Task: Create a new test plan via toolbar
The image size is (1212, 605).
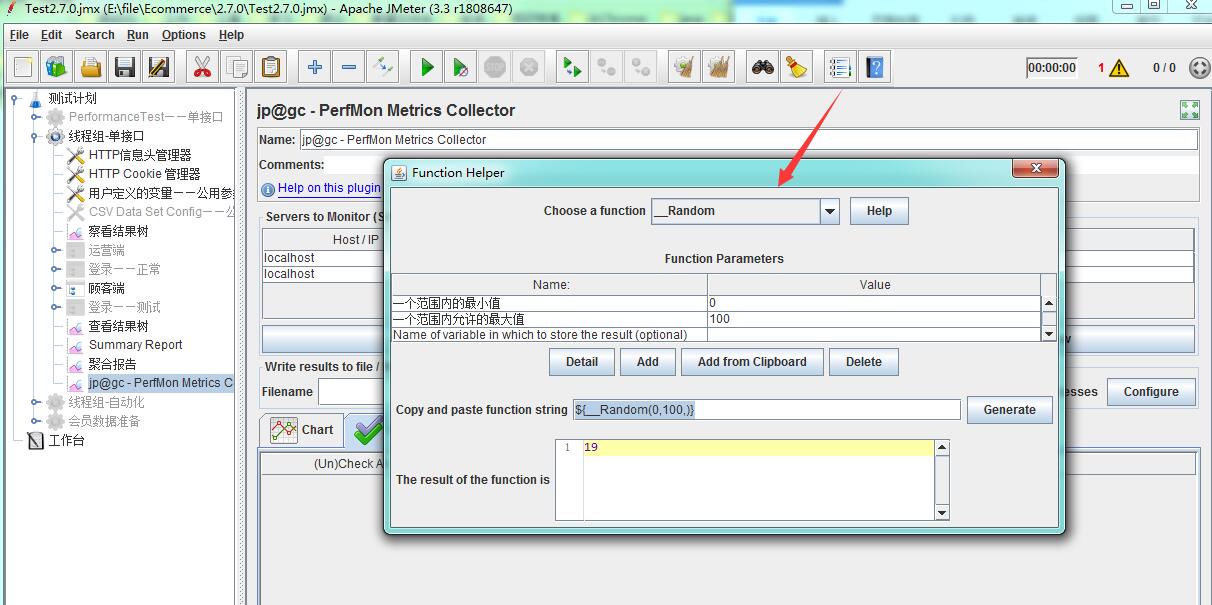Action: coord(23,67)
